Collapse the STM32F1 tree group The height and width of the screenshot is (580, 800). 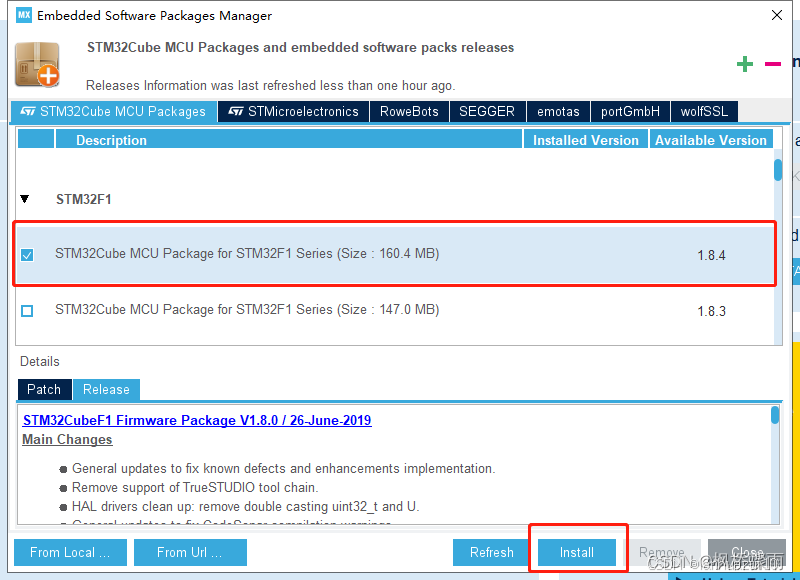tap(24, 199)
